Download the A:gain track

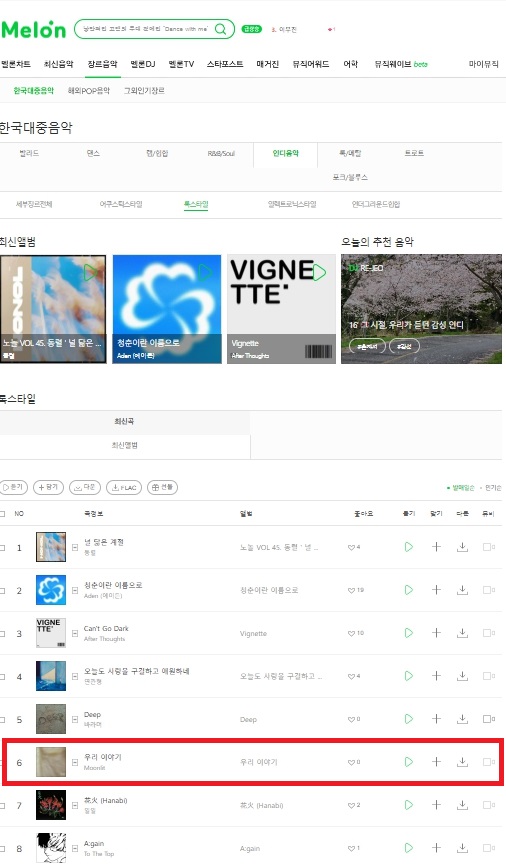(x=462, y=848)
